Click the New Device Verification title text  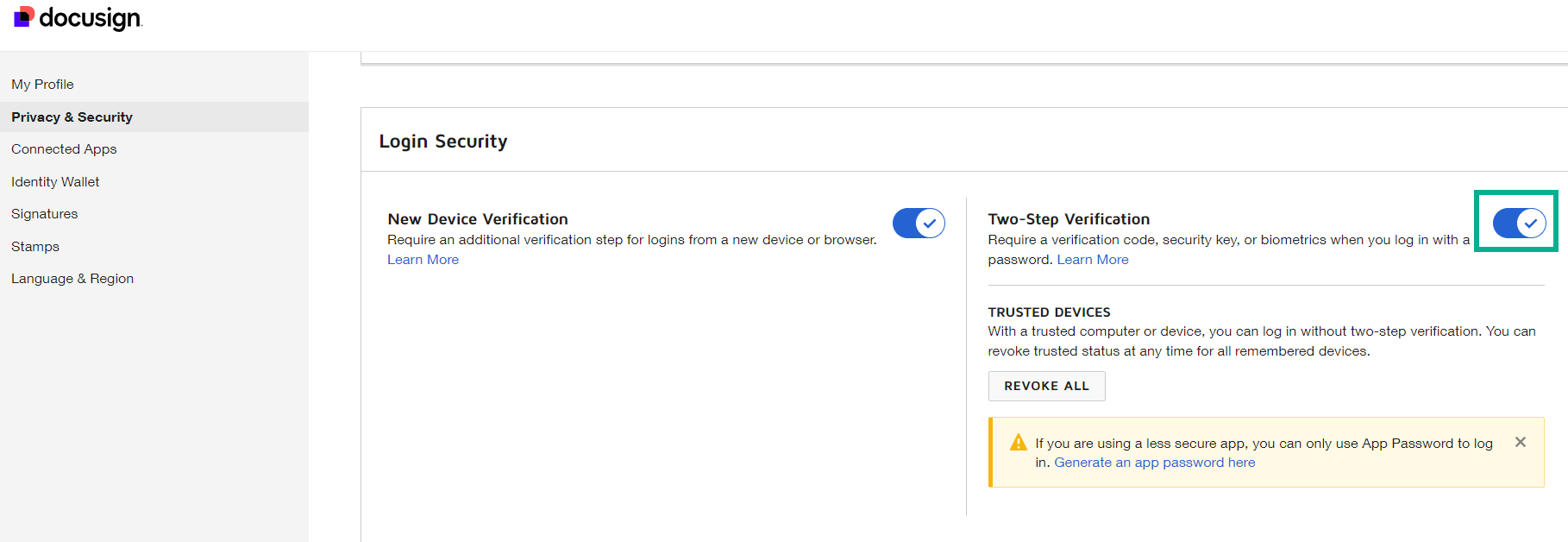pos(477,219)
